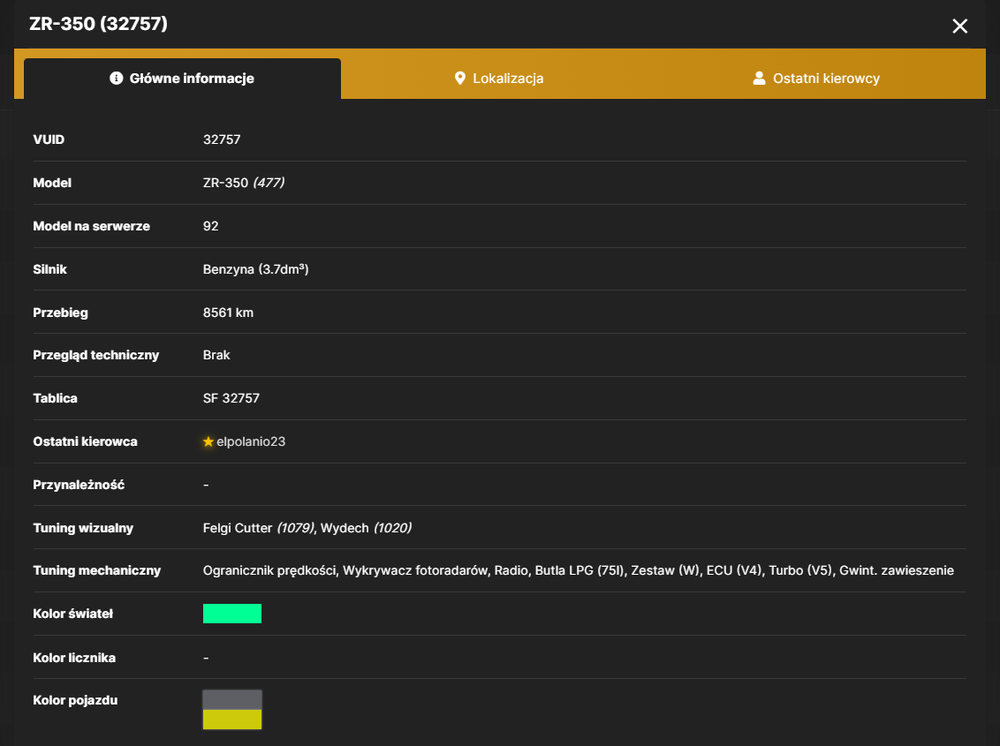
Task: Click the map pin icon on Lokalizacja
Action: tap(460, 78)
